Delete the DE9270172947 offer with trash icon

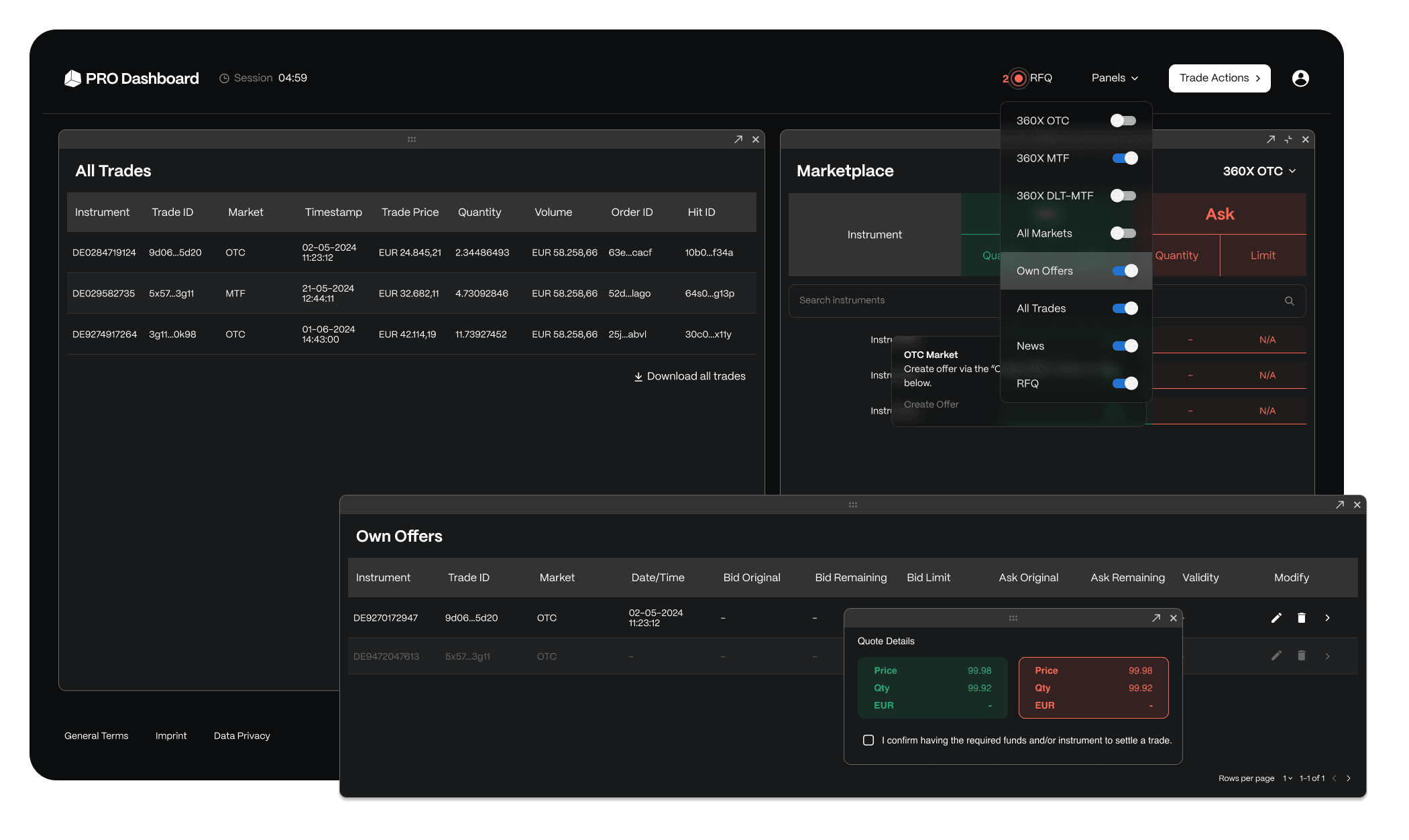pos(1301,617)
